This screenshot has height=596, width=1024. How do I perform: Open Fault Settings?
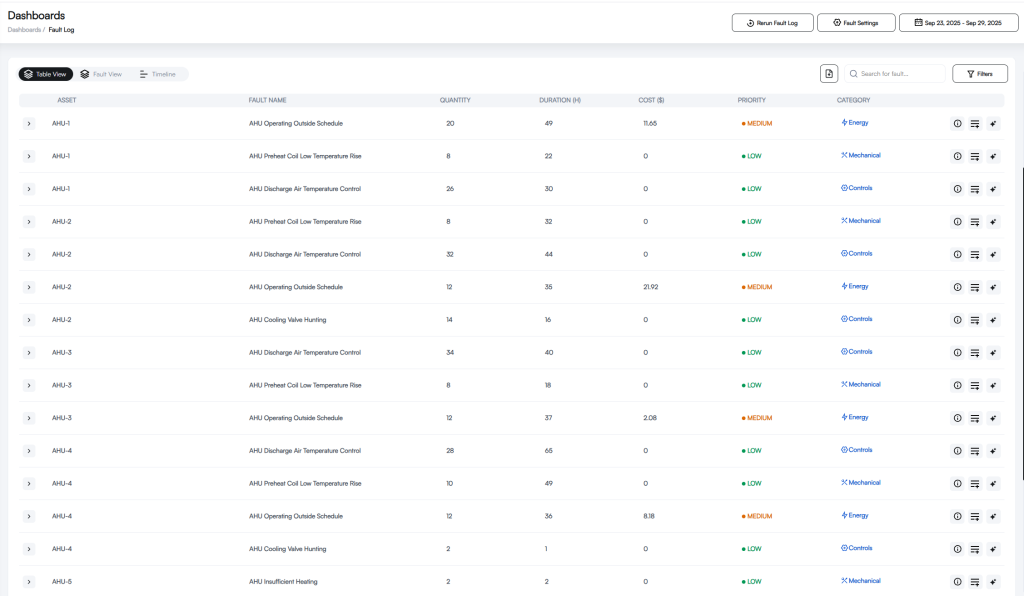tap(856, 23)
